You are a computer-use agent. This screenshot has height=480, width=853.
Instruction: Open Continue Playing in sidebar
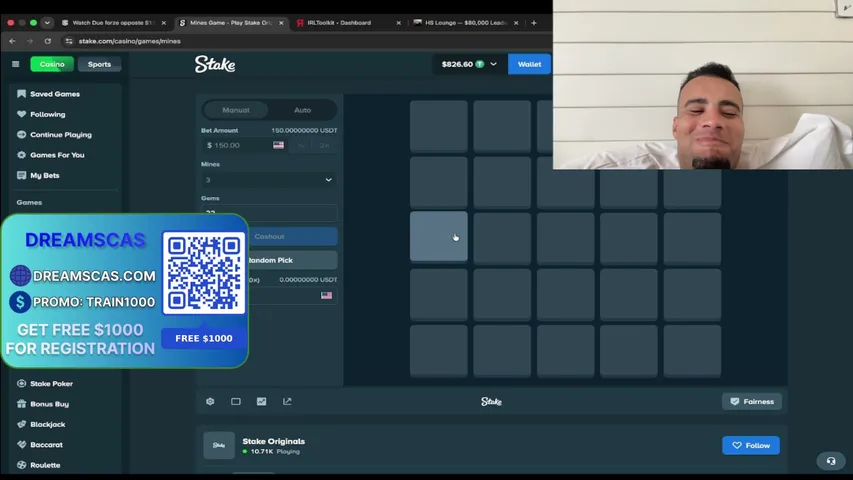pyautogui.click(x=60, y=134)
